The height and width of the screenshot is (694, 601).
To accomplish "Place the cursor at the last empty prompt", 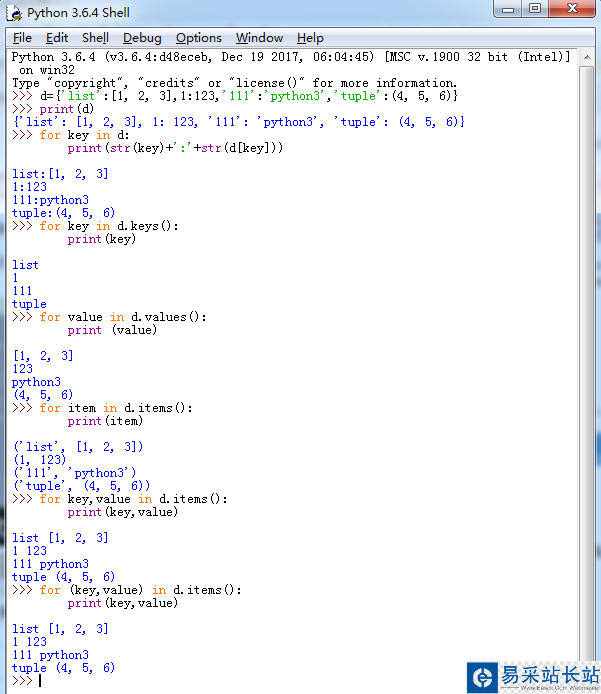I will pyautogui.click(x=40, y=681).
